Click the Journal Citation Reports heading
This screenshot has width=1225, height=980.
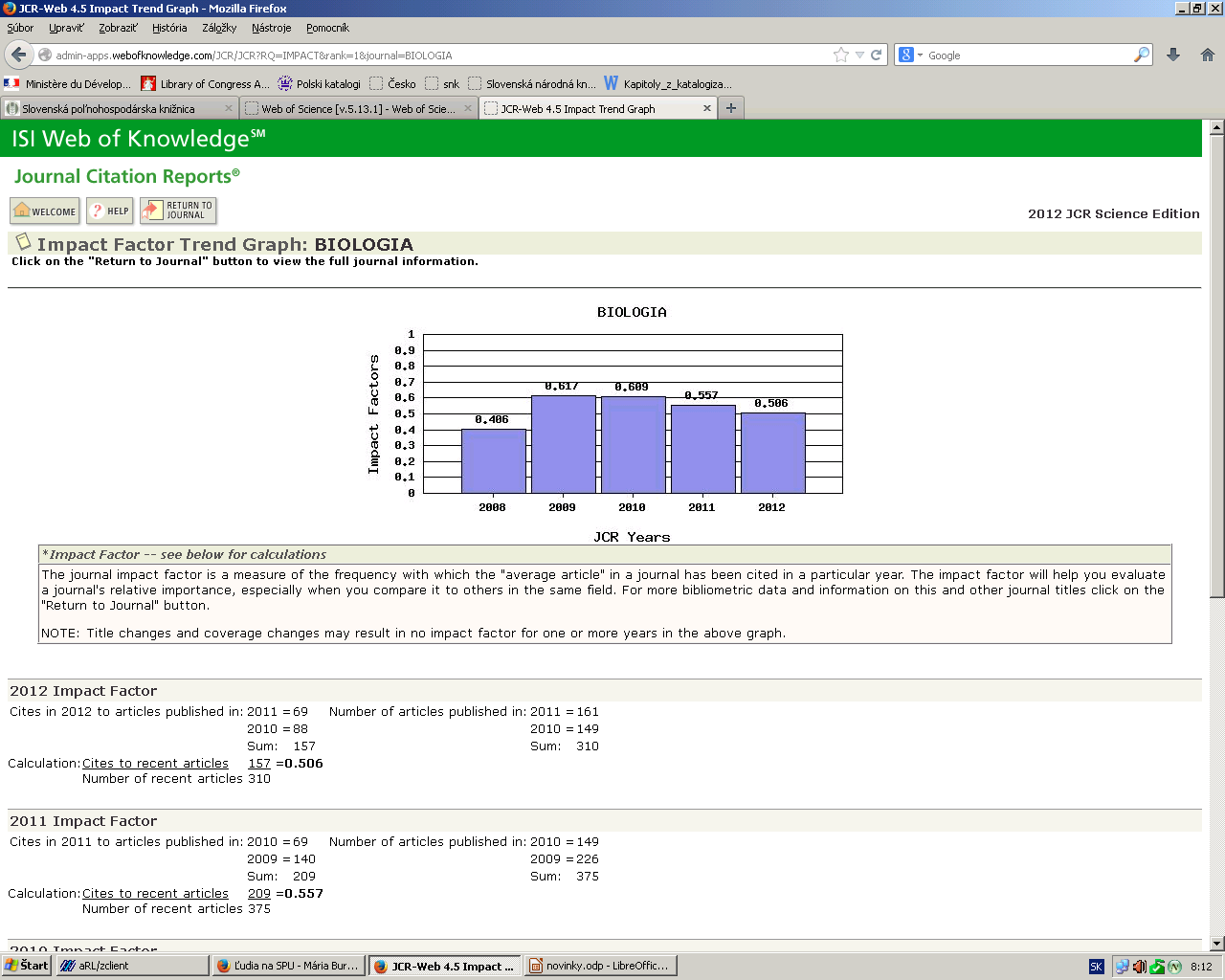tap(127, 176)
